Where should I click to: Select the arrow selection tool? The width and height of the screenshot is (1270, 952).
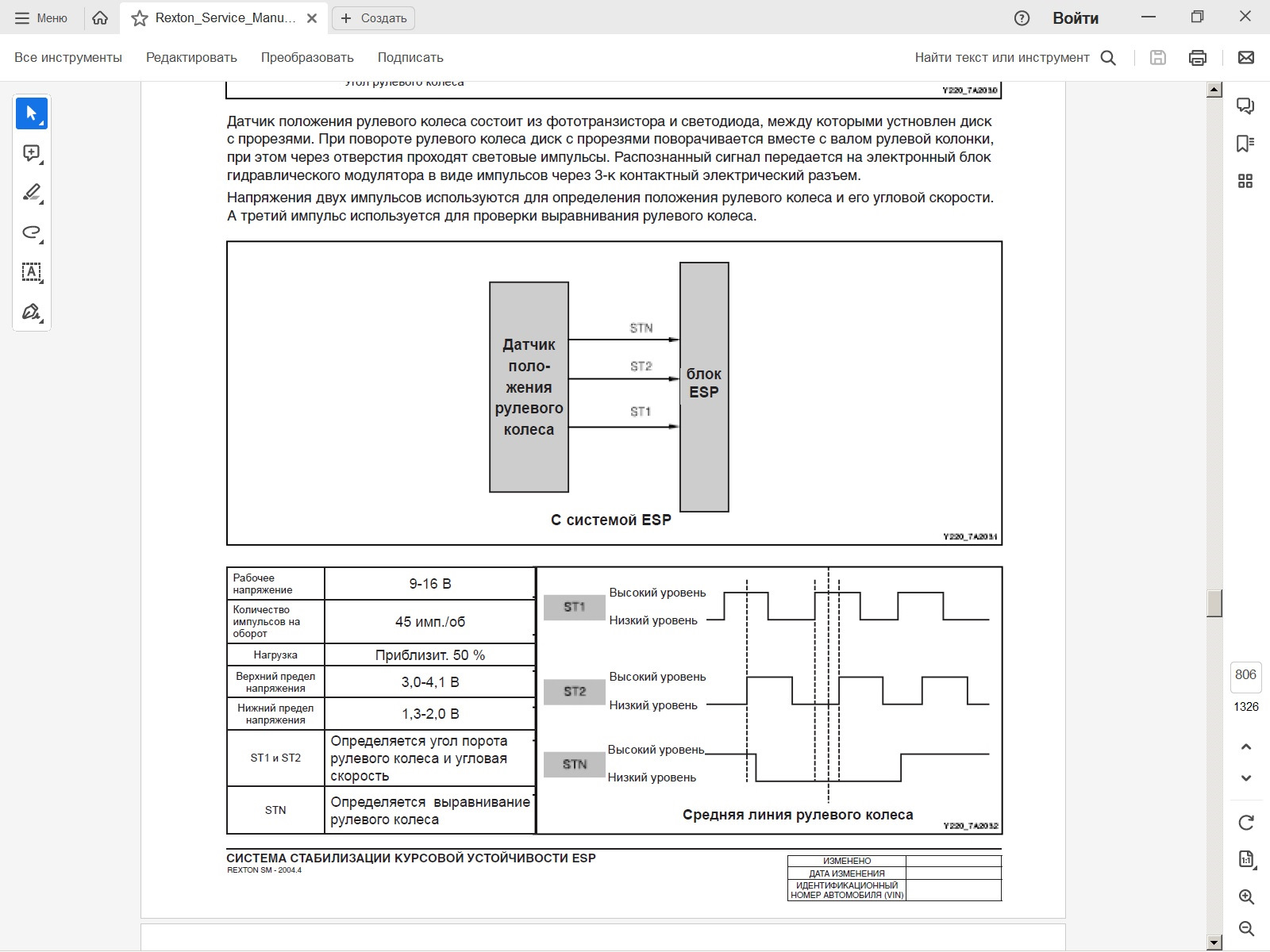click(32, 113)
